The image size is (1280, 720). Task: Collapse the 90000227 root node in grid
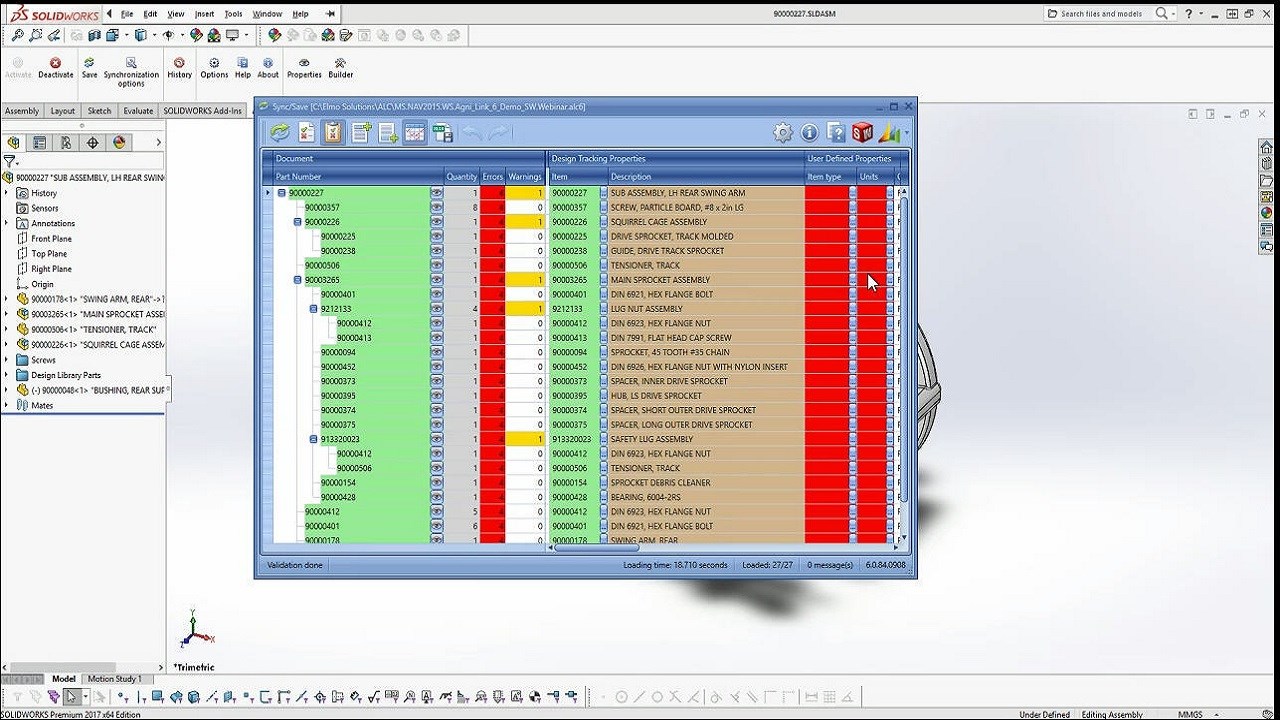tap(281, 193)
